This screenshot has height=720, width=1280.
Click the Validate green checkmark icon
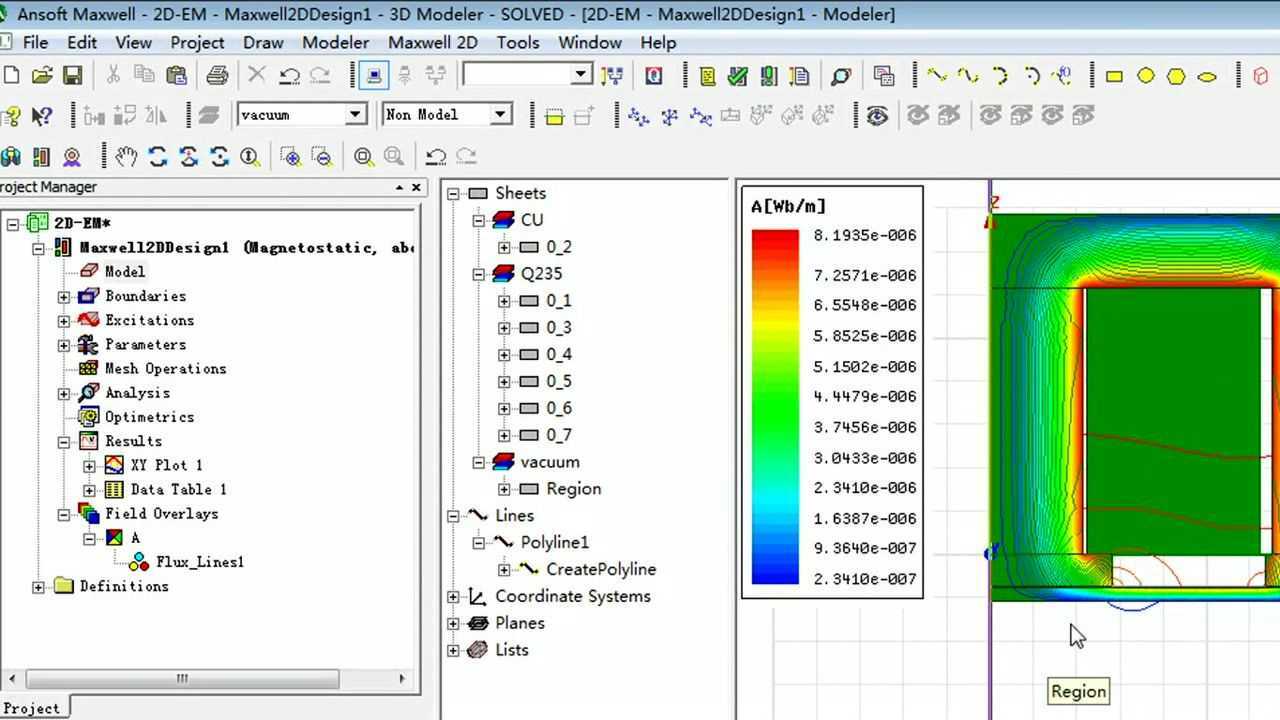(x=738, y=76)
